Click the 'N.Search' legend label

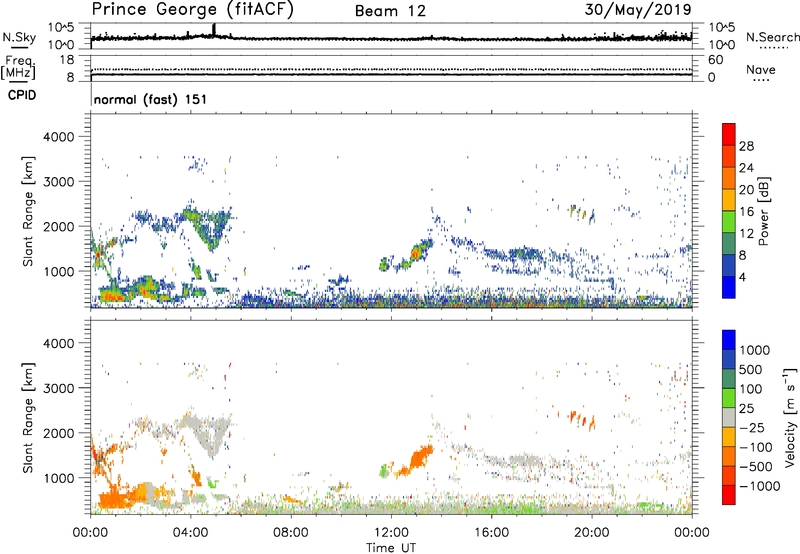(772, 37)
